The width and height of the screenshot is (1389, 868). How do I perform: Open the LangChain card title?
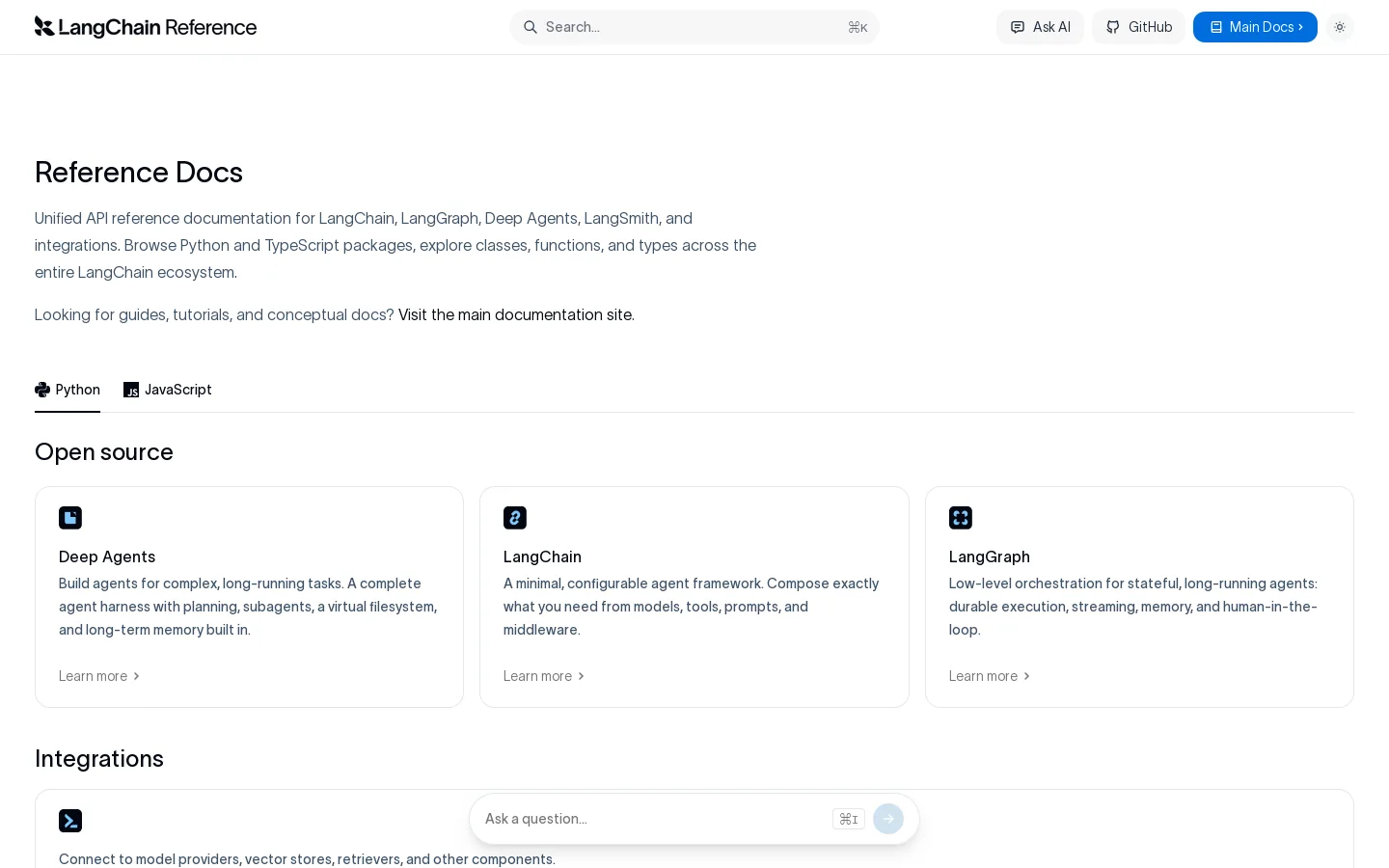click(x=542, y=556)
